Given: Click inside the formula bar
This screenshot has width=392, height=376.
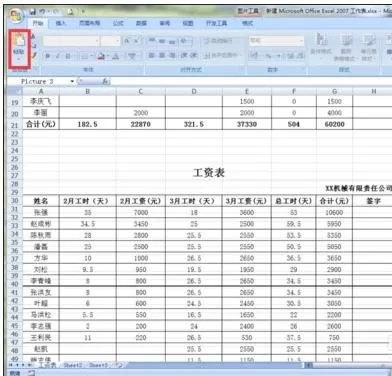Looking at the screenshot, I should click(250, 81).
